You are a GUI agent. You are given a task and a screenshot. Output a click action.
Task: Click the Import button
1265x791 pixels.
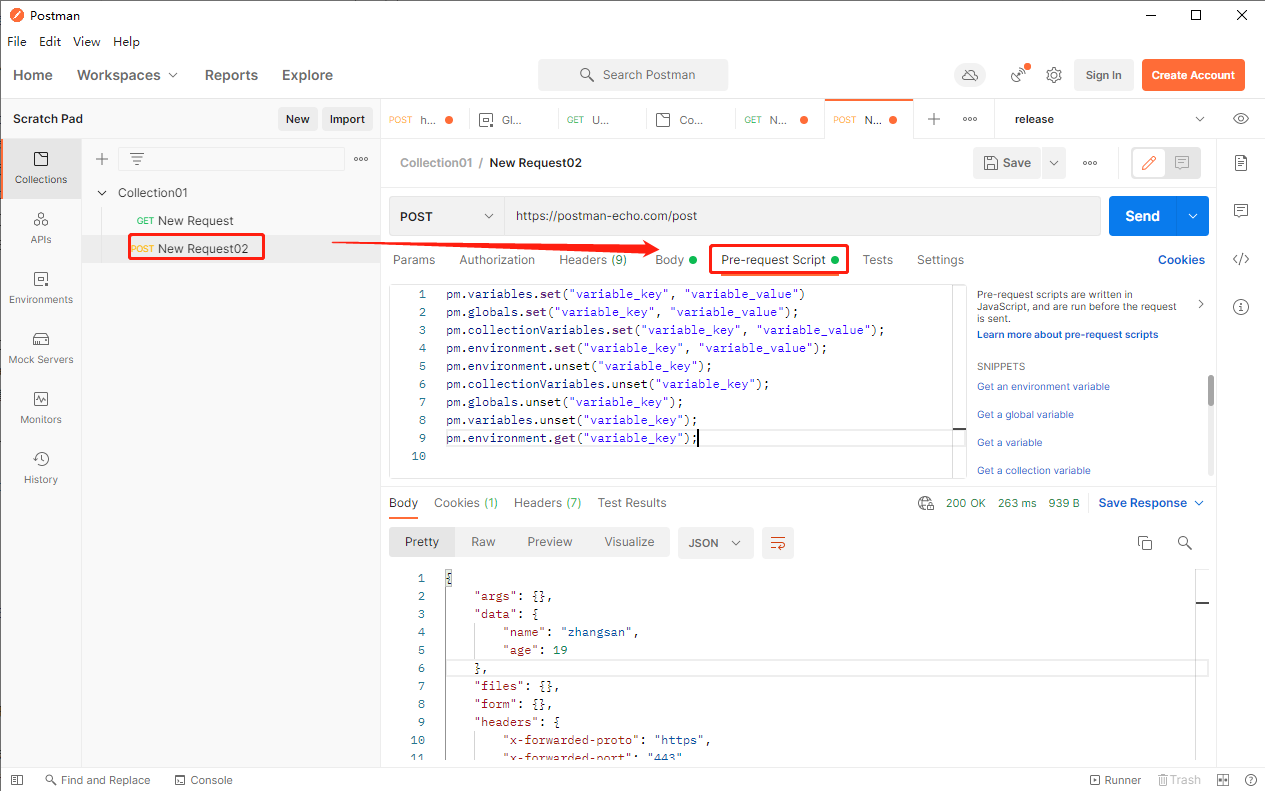[347, 119]
